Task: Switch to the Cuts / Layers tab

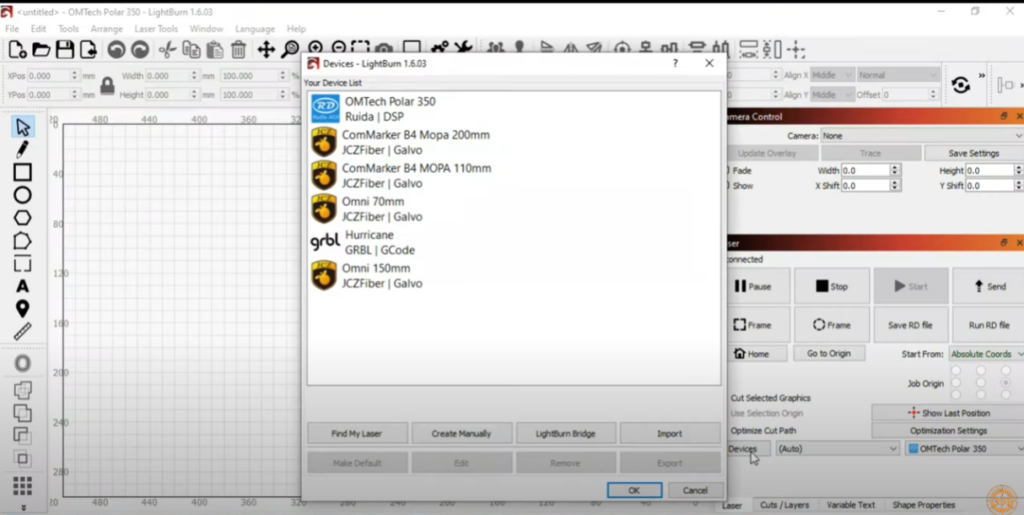Action: point(783,505)
